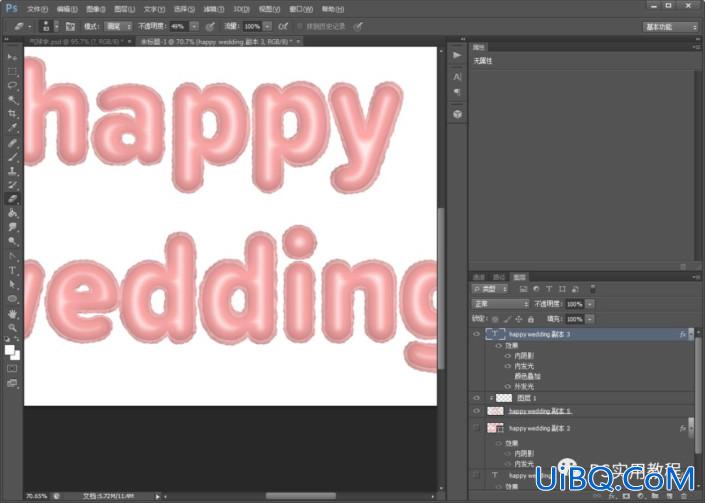Hide the happy wedding 副本 3 layer
Image resolution: width=705 pixels, height=503 pixels.
click(x=476, y=334)
